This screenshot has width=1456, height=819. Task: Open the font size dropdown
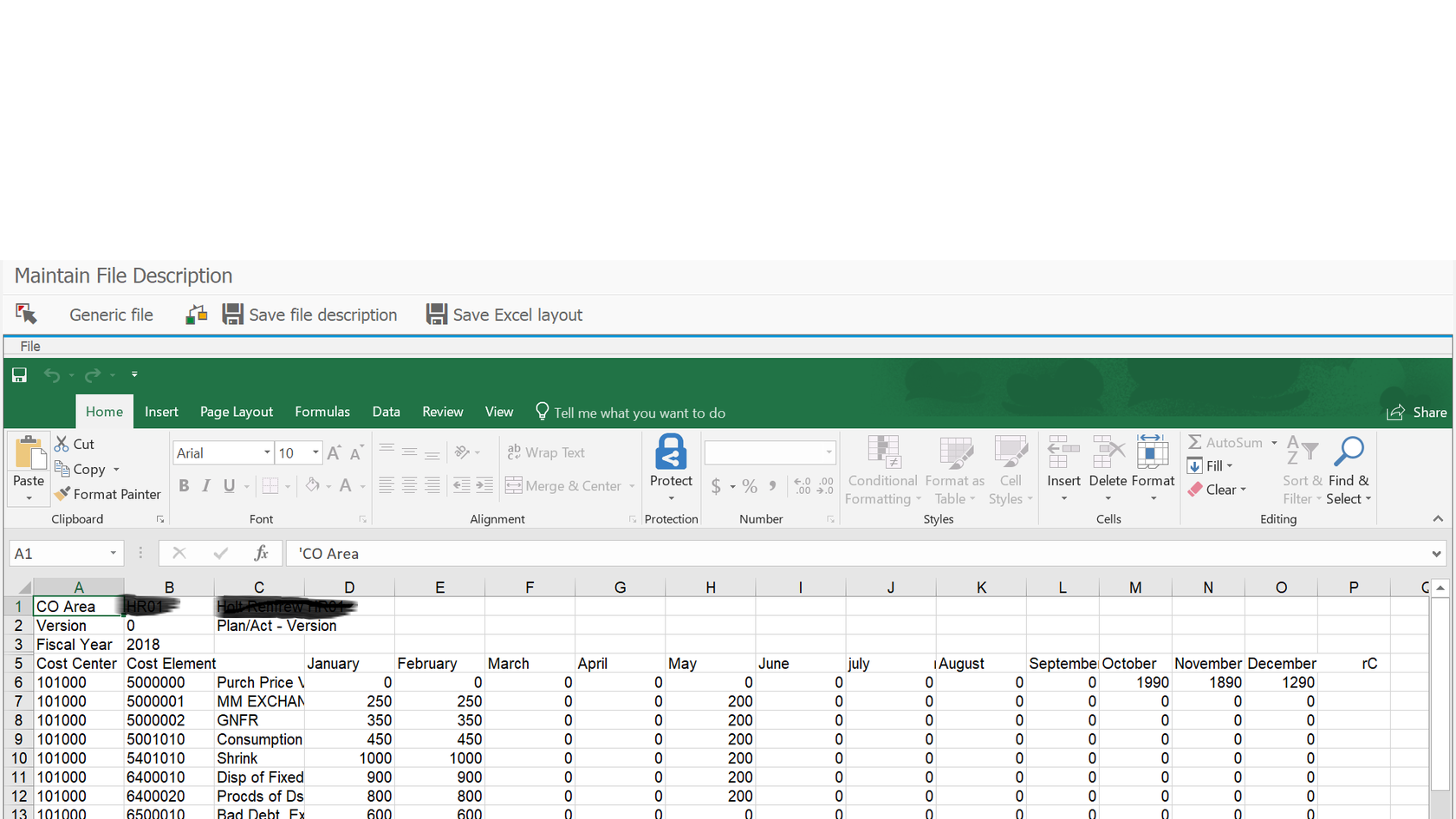pos(315,452)
